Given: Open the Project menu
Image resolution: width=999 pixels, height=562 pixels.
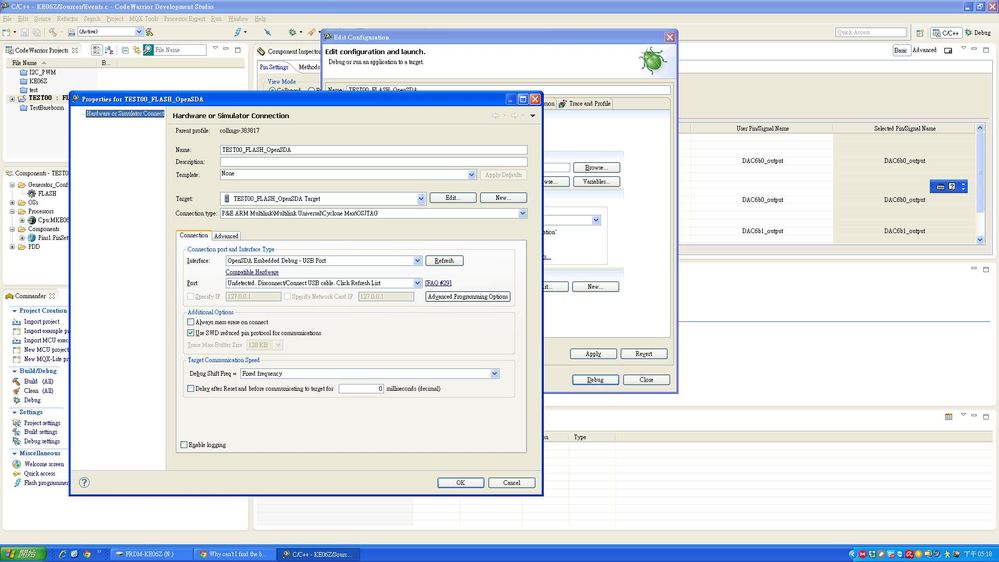Looking at the screenshot, I should 115,19.
